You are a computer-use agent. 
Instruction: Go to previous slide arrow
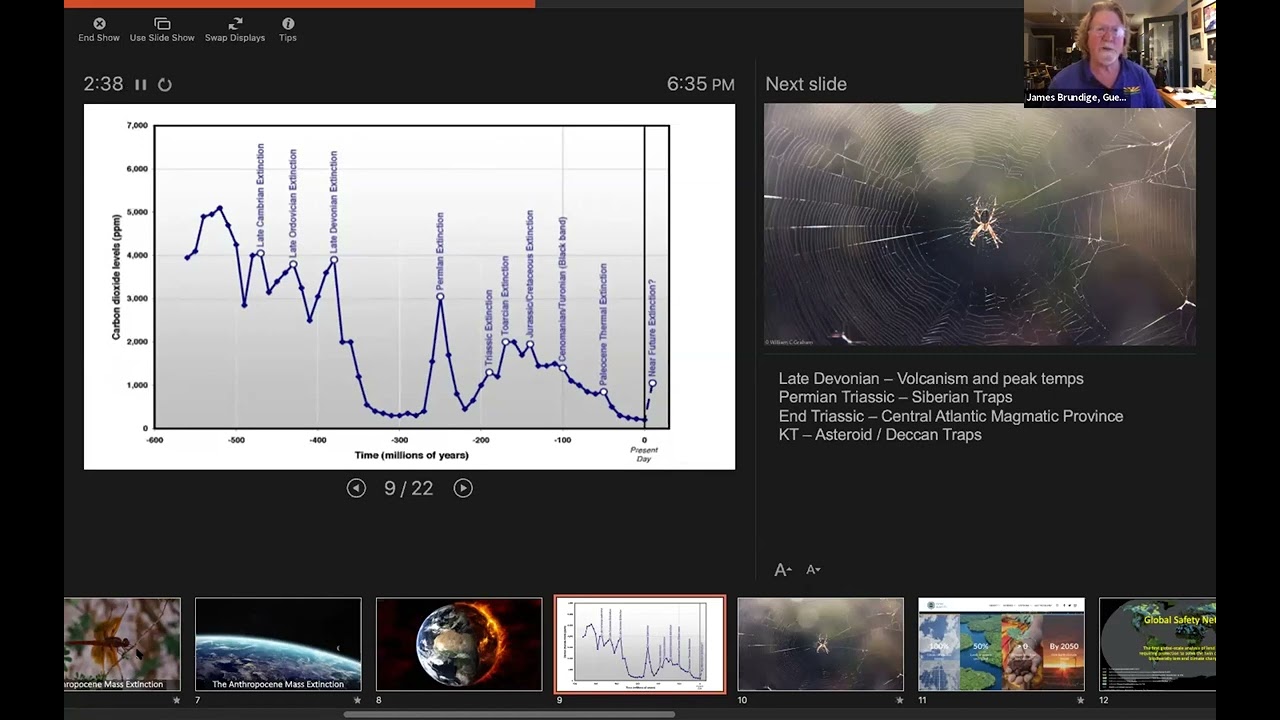click(356, 488)
